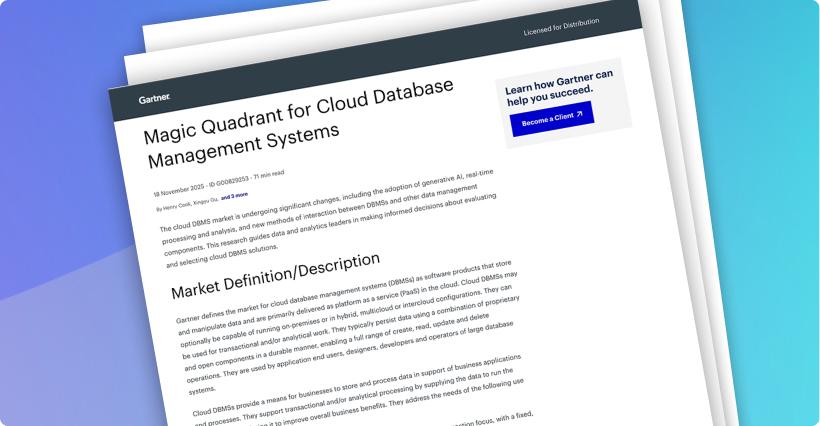Click the paragraph starting 'The cloud DBMS market'
This screenshot has width=820, height=426.
[x=328, y=218]
